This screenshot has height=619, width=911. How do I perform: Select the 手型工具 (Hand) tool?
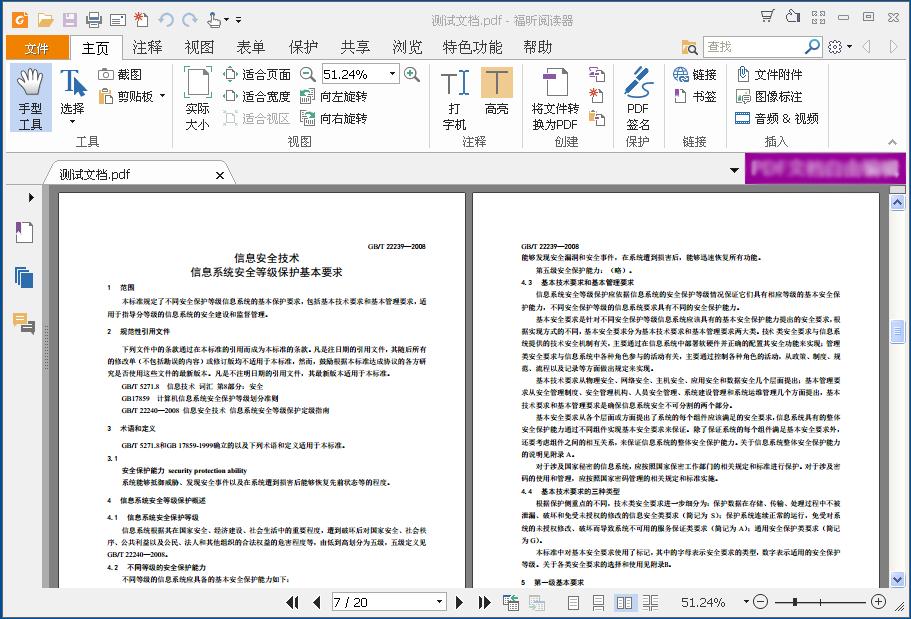[30, 96]
